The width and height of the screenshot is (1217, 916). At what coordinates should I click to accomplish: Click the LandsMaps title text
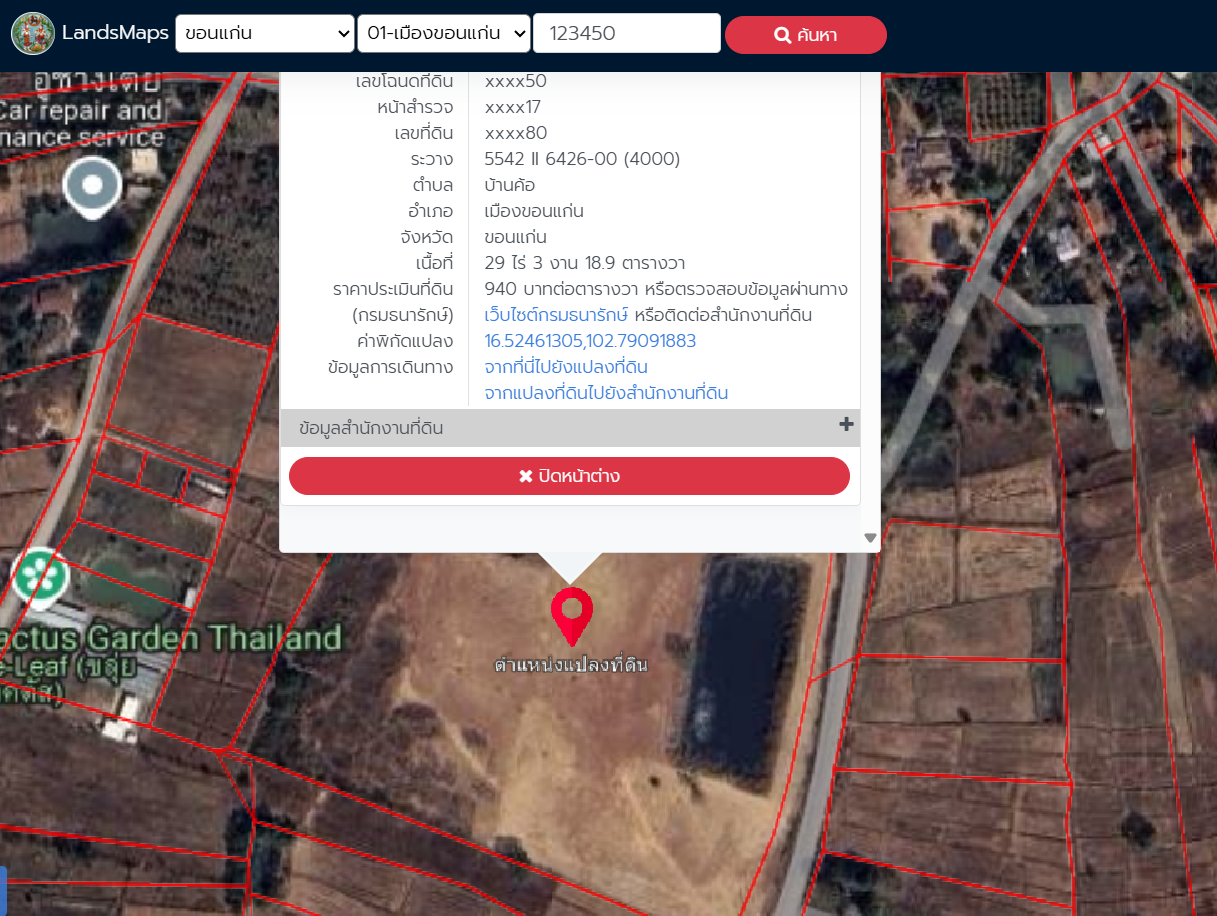tap(113, 33)
